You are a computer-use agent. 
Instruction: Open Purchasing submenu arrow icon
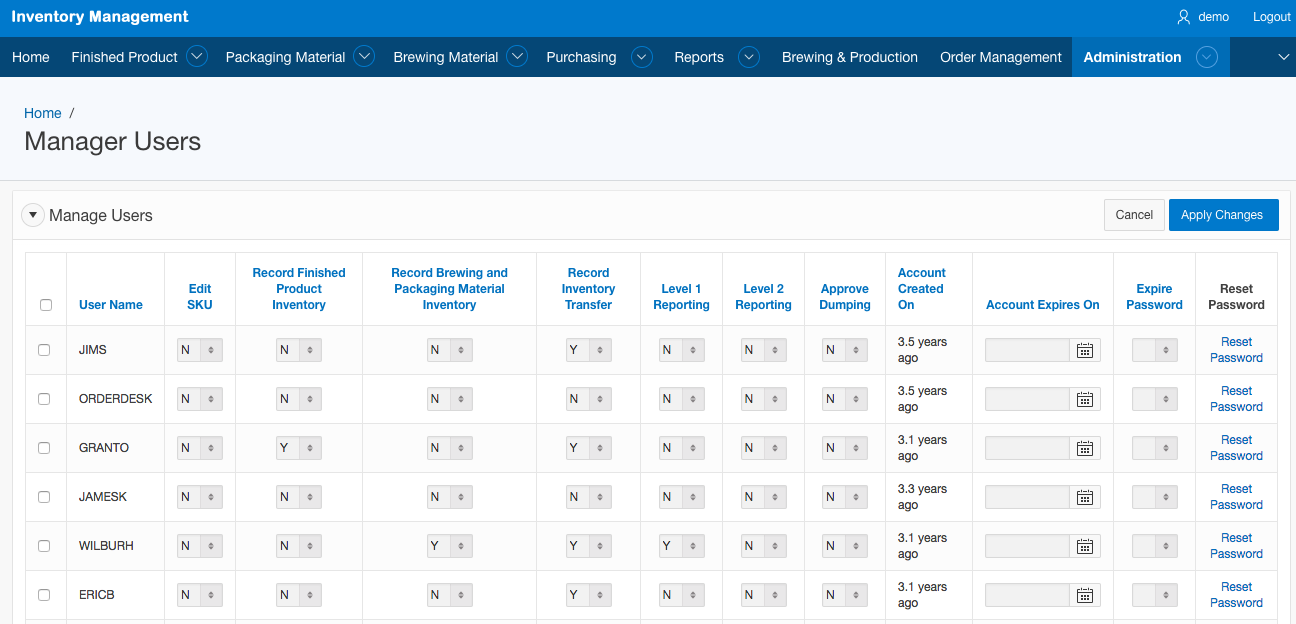pyautogui.click(x=641, y=57)
